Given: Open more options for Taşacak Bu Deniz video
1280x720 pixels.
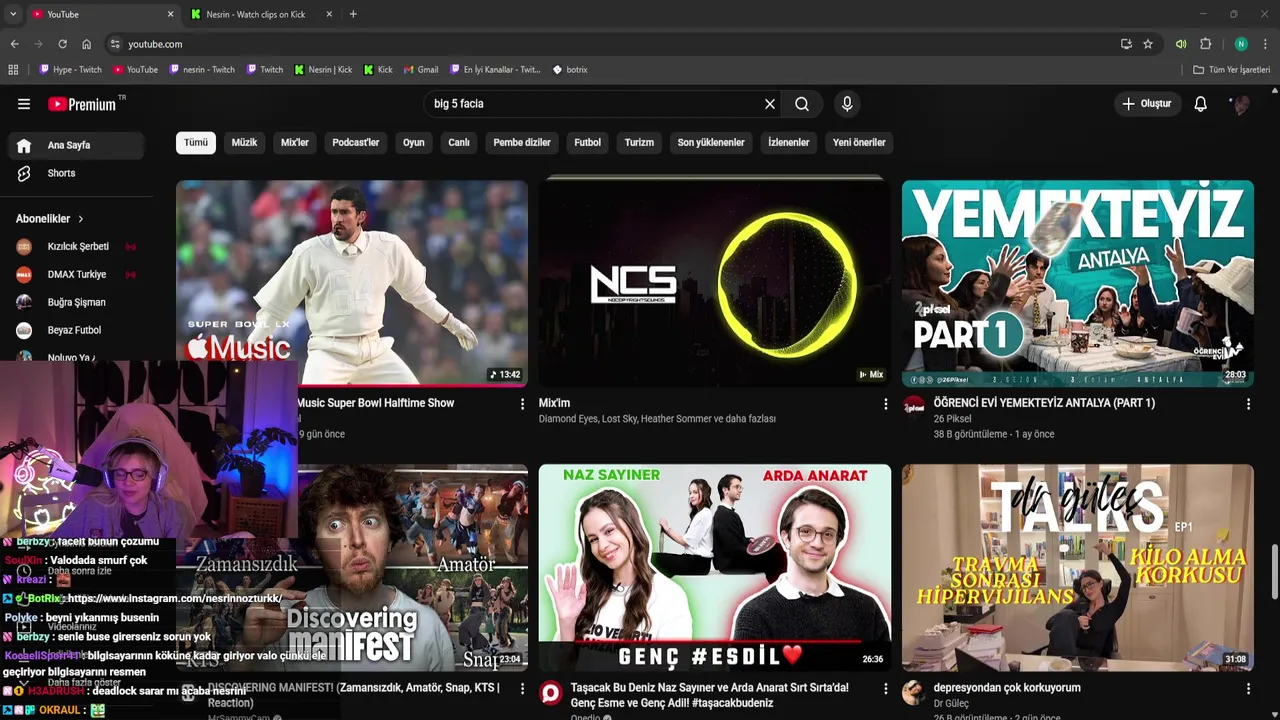Looking at the screenshot, I should coord(885,688).
